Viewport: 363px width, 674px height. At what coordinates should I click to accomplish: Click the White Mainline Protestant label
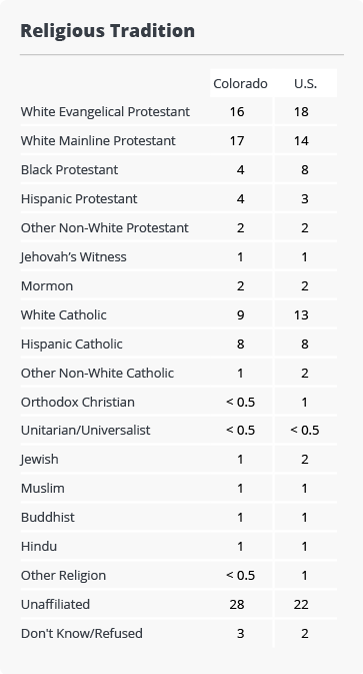tap(98, 141)
